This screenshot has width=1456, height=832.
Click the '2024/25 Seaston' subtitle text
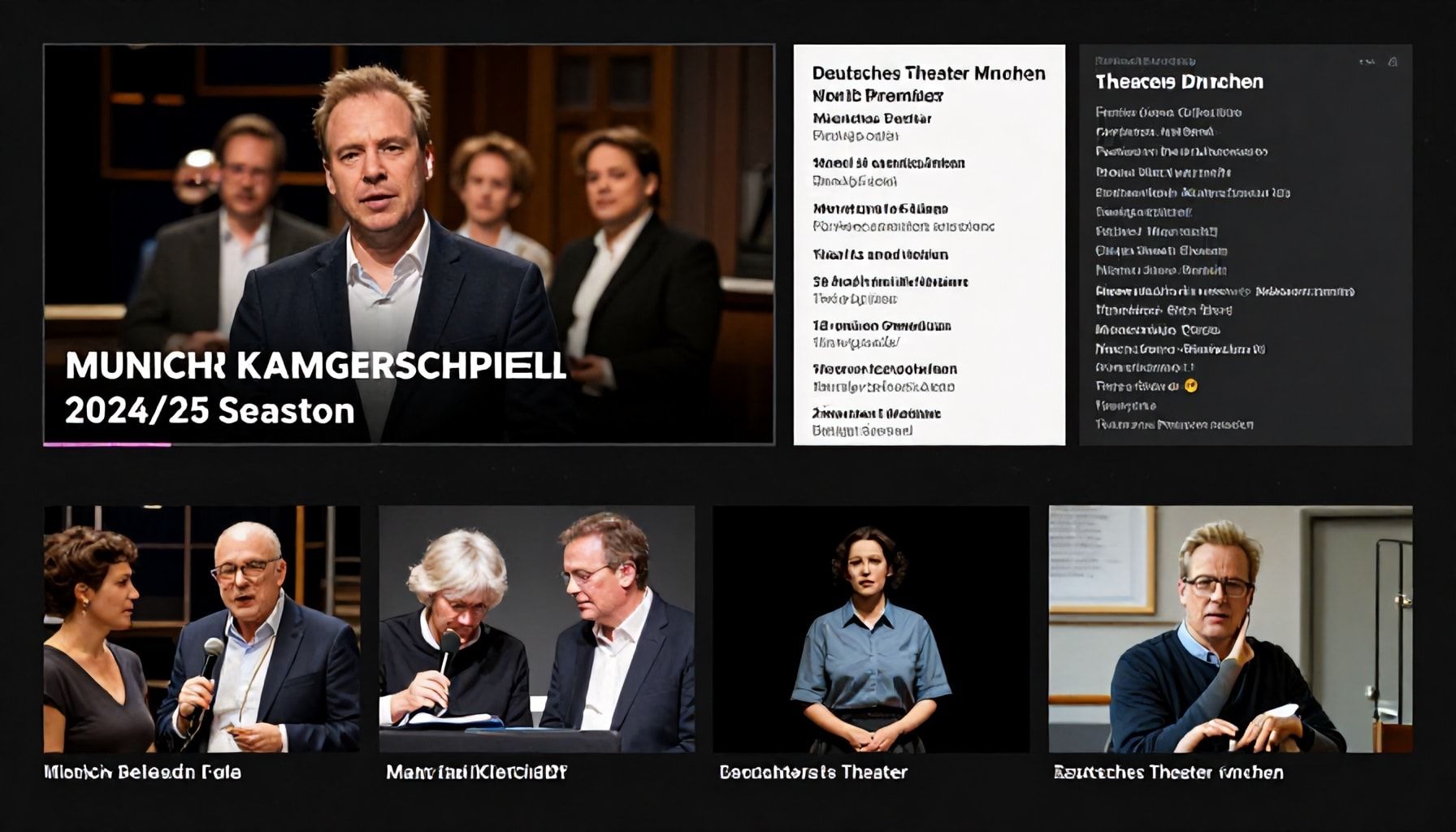click(210, 411)
